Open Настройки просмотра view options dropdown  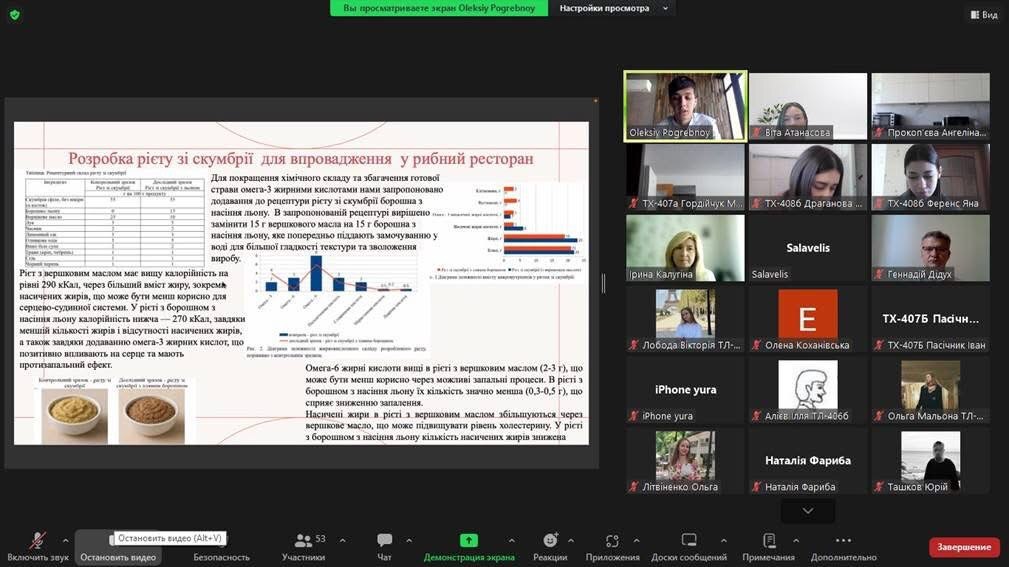pos(613,8)
